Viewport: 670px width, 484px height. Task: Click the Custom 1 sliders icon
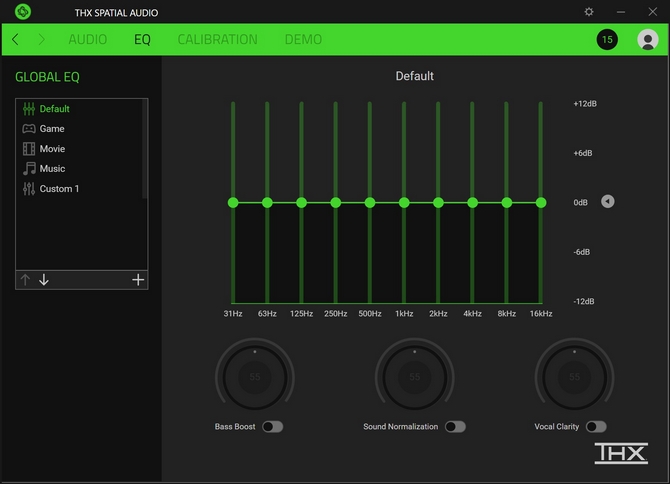click(x=29, y=188)
